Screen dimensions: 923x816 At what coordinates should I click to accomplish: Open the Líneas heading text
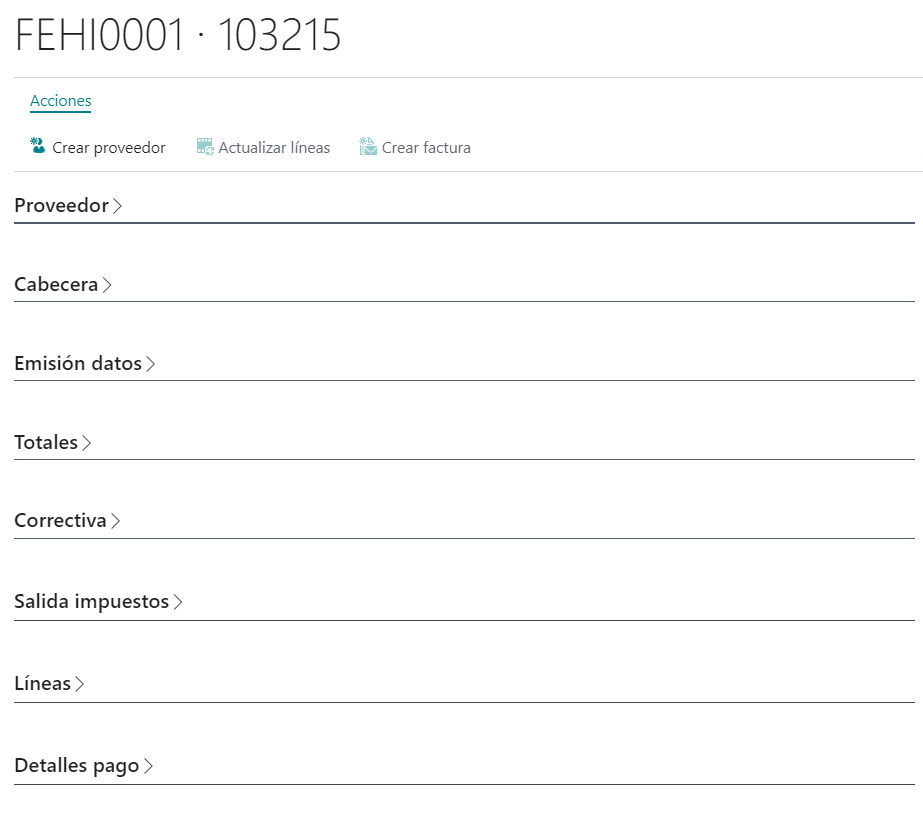click(42, 683)
